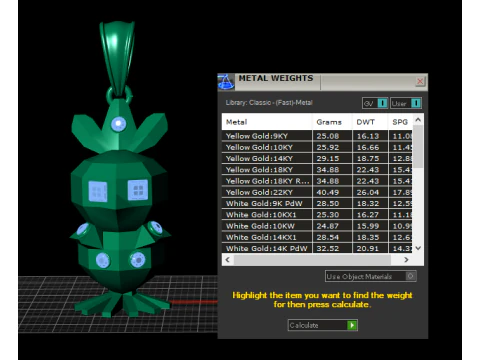This screenshot has height=360, width=480.
Task: Click the vertical scrollbar thumb
Action: [x=418, y=147]
